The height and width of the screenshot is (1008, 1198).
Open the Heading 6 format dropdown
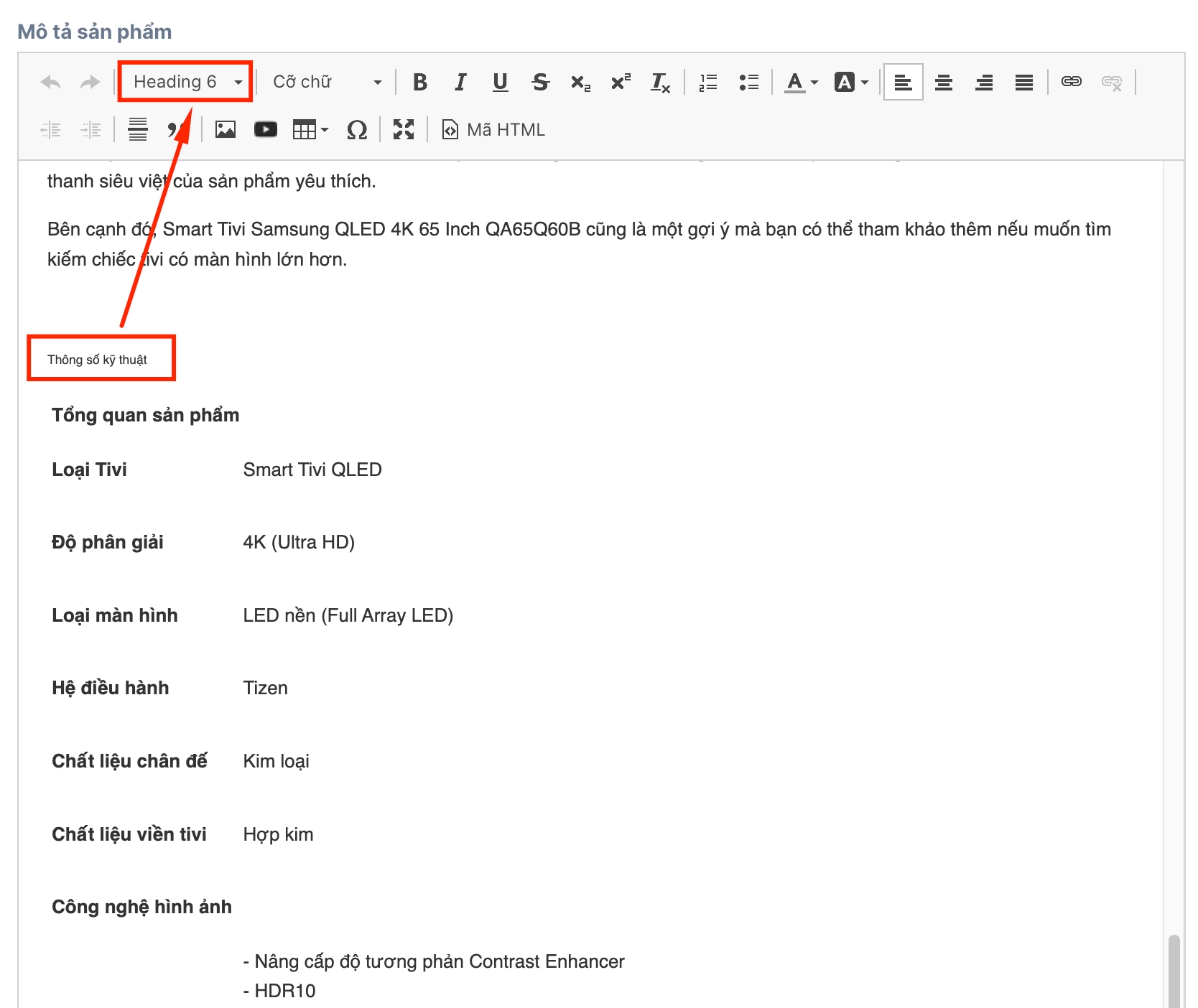point(187,82)
